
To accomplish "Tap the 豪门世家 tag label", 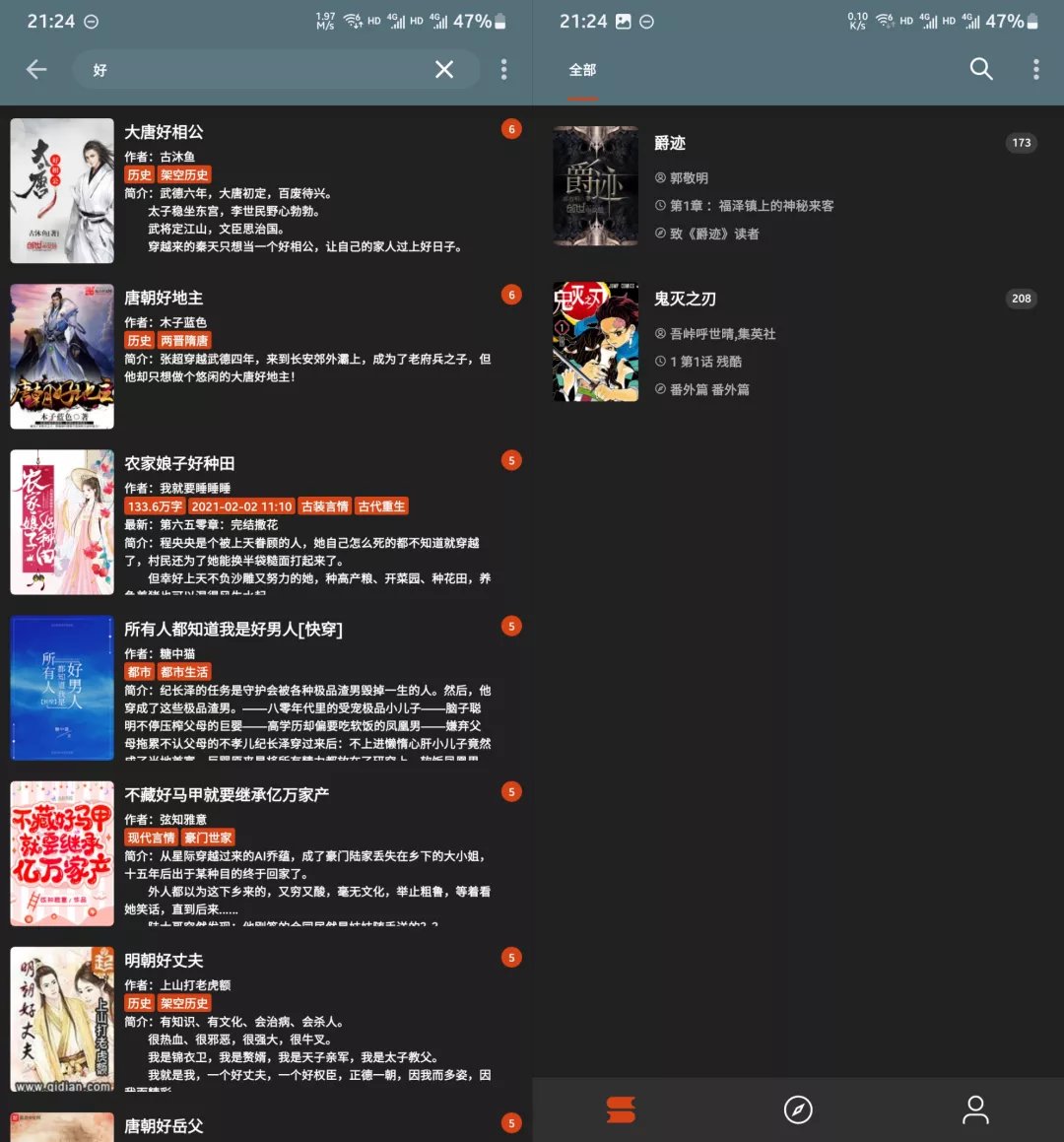I will coord(208,838).
